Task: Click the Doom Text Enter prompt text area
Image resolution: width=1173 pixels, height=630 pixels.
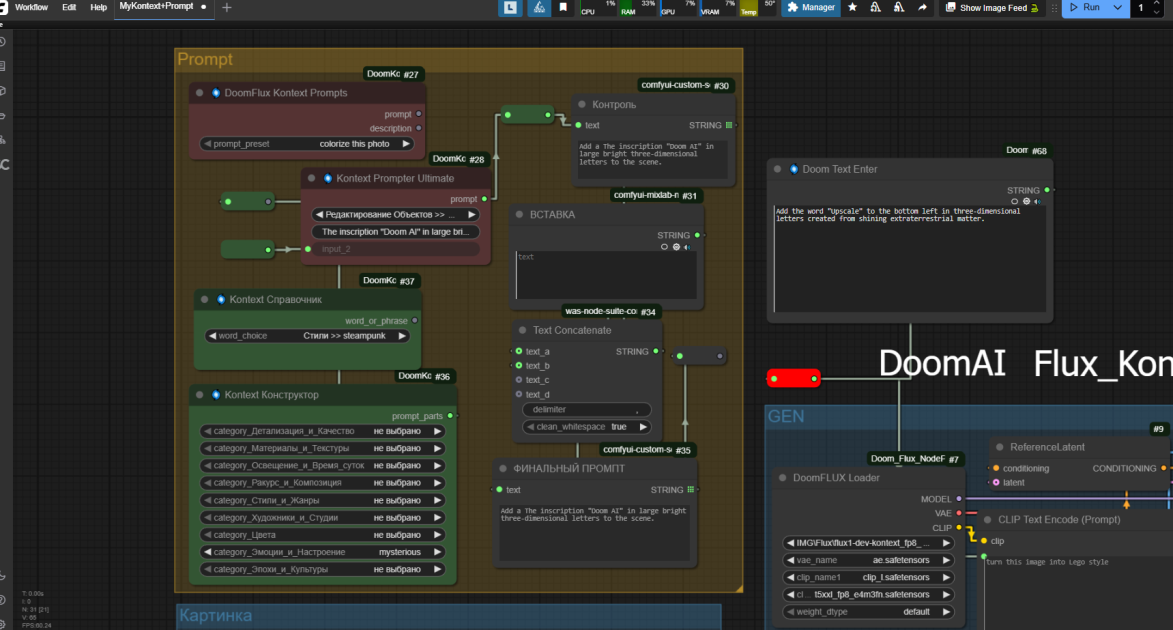Action: (910, 259)
